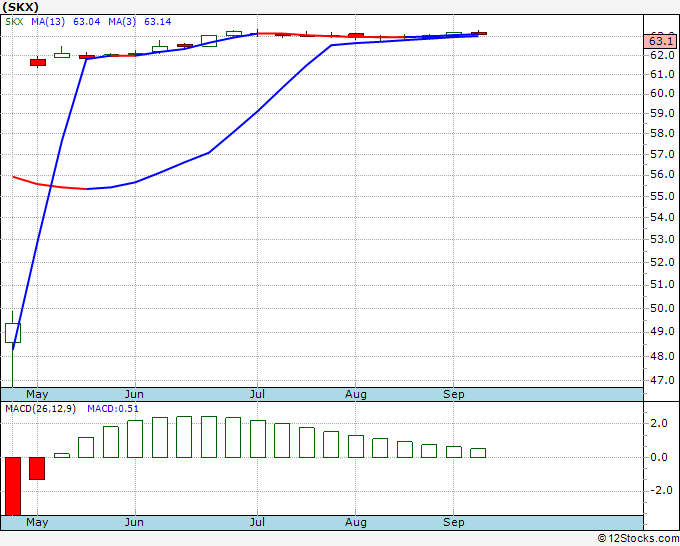Viewport: 680px width, 546px height.
Task: Open the 12Stocks.com watermark link
Action: [x=637, y=538]
